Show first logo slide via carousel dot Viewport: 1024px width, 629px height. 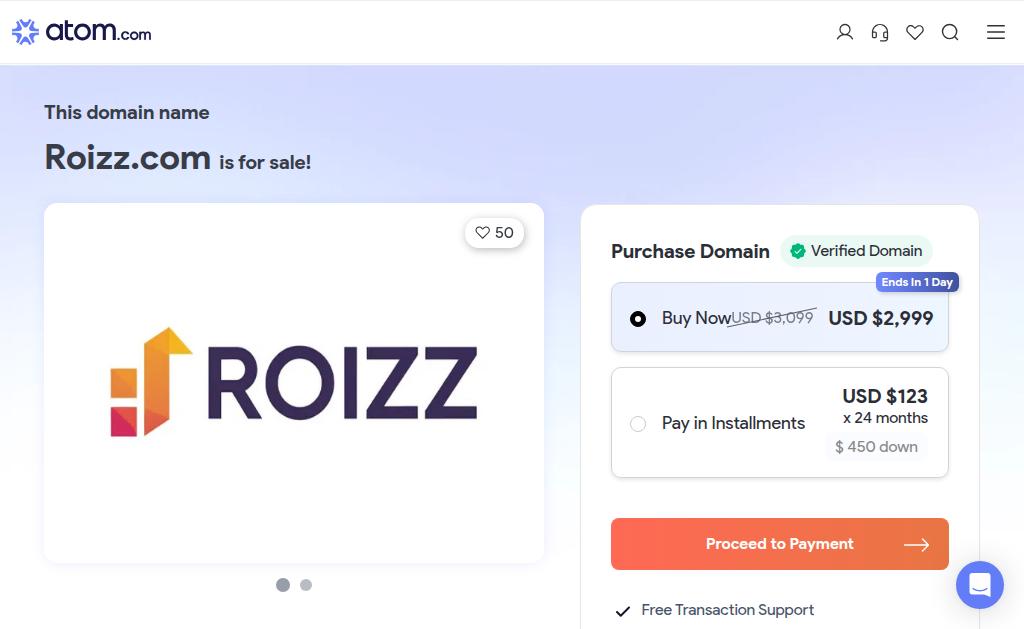[283, 585]
